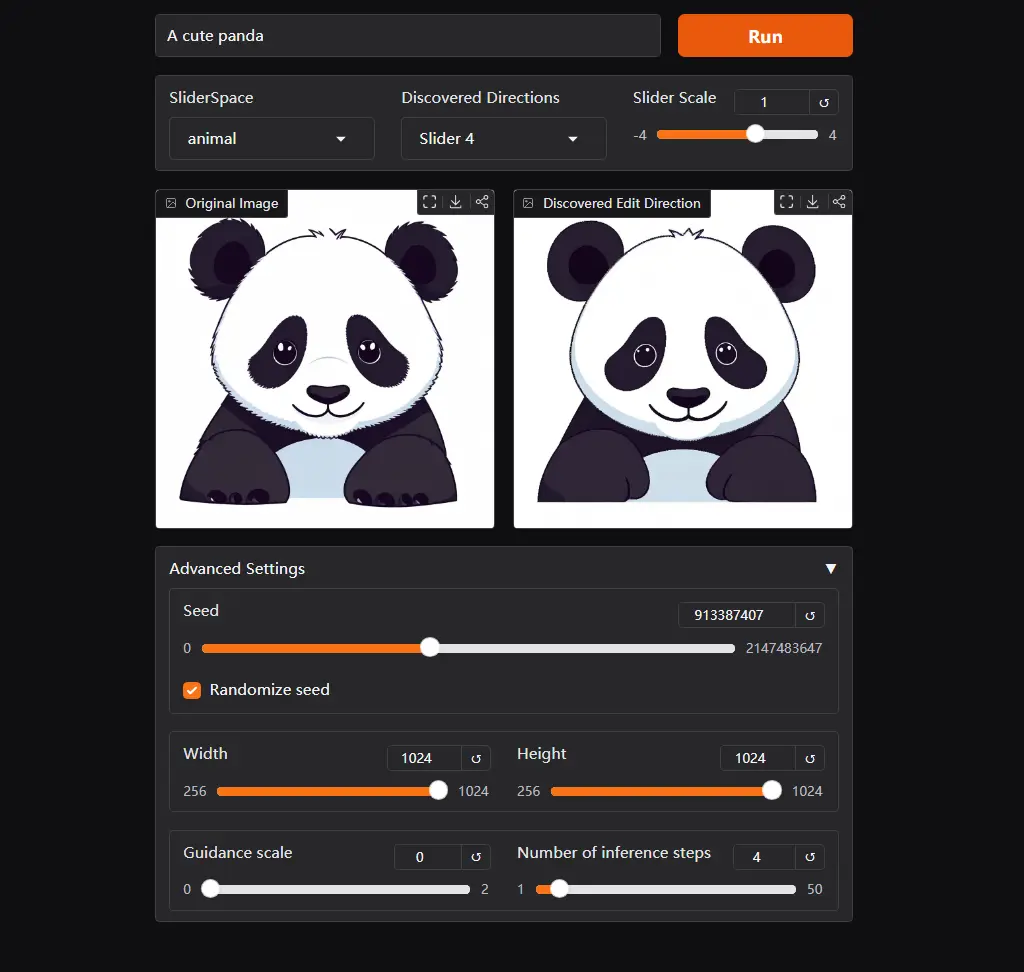Screen dimensions: 1024x972
Task: Adjust the Height slider handle
Action: 772,791
